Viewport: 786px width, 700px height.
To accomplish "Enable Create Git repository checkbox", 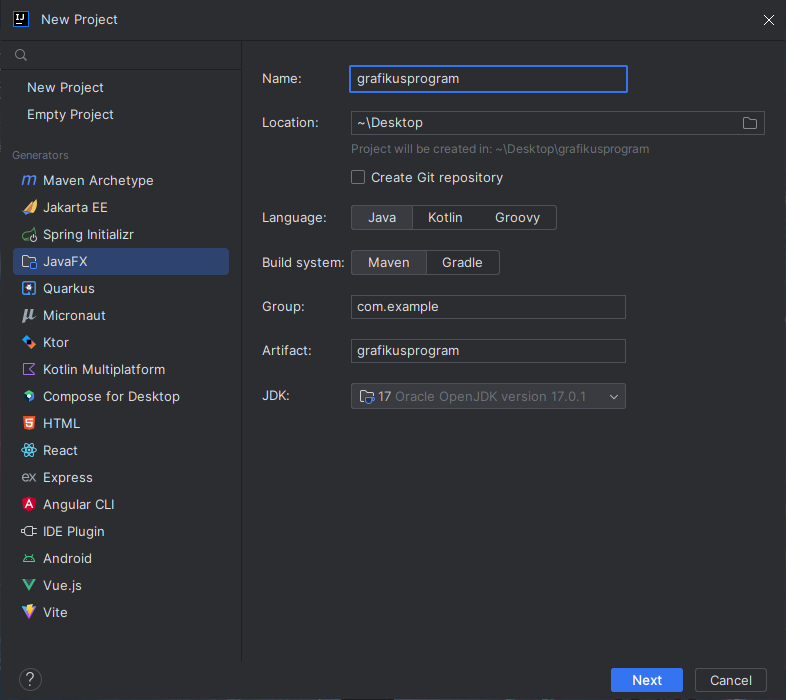I will pos(358,178).
